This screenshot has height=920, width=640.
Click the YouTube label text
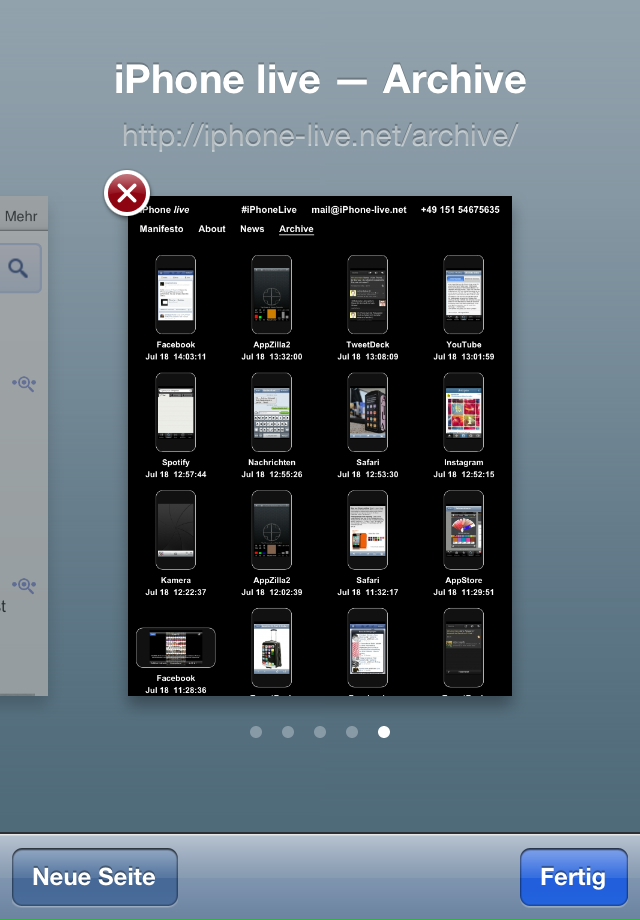463,344
